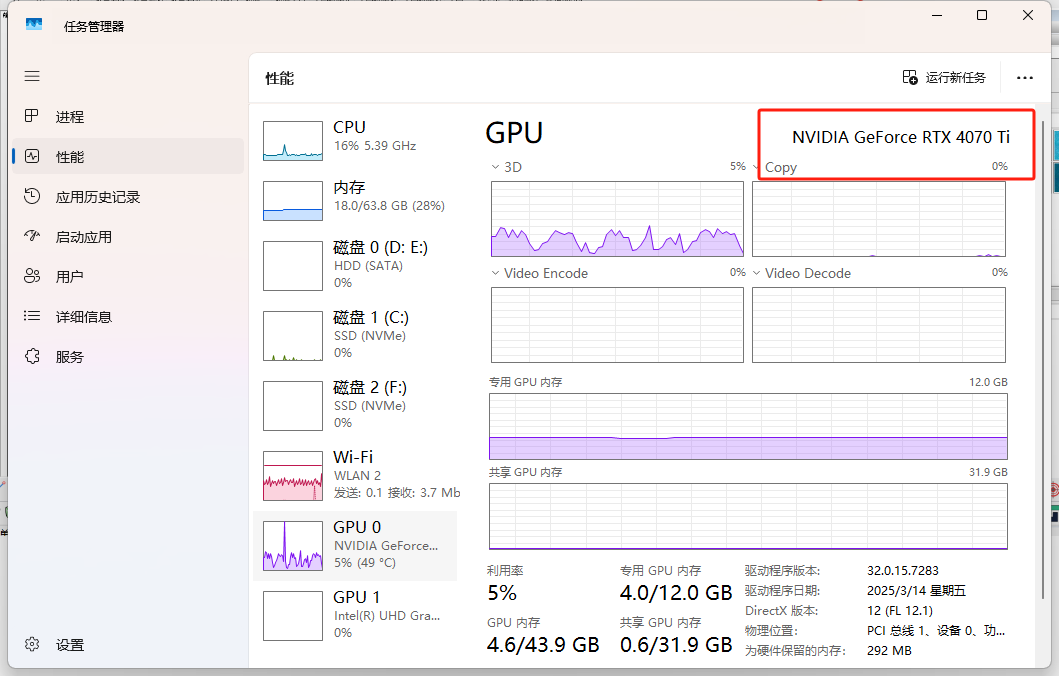This screenshot has height=676, width=1059.
Task: Click the 运行新任务 button
Action: (x=944, y=78)
